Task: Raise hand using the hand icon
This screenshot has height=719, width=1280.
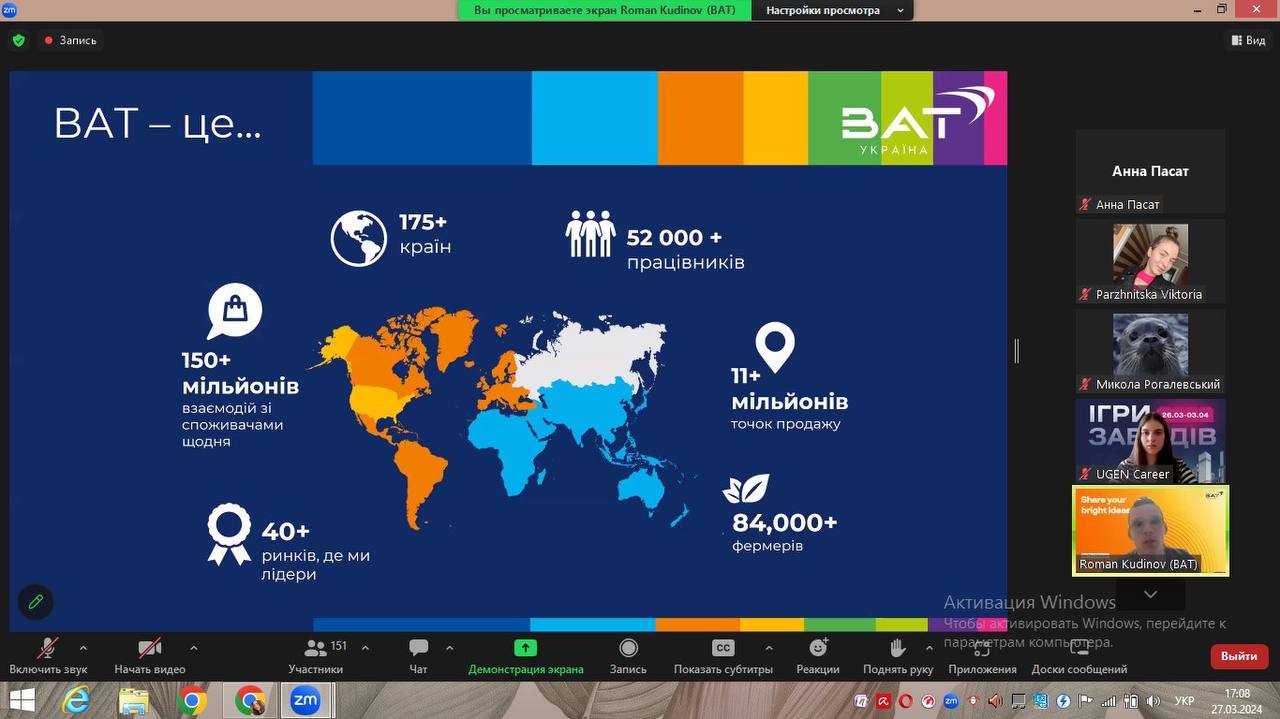Action: tap(897, 648)
